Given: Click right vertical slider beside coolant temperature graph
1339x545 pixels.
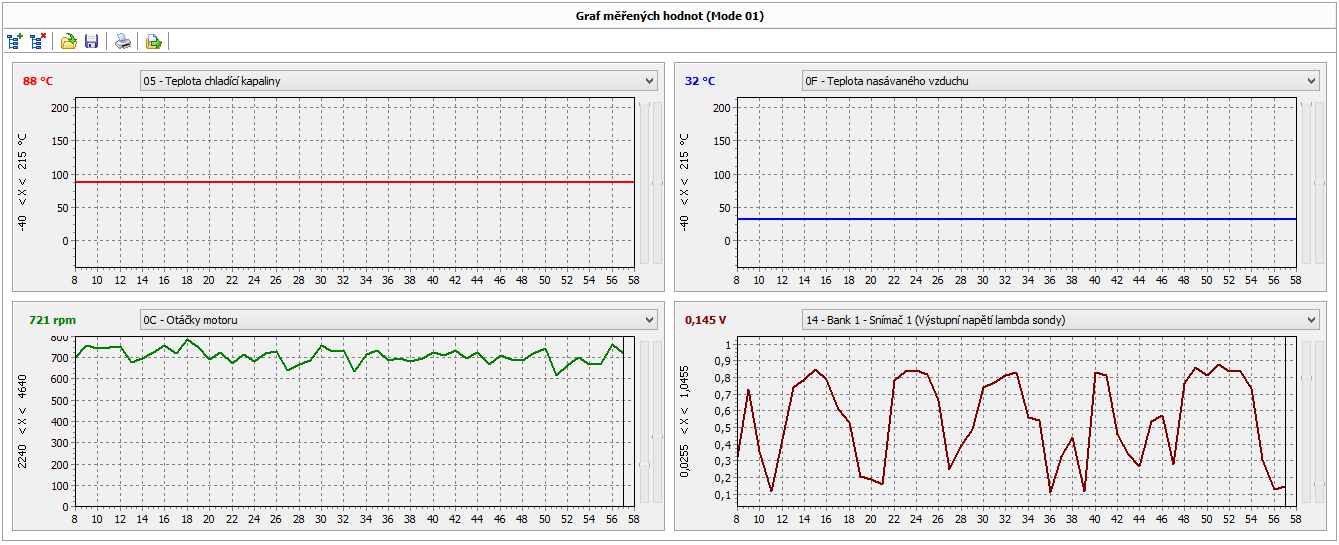Looking at the screenshot, I should click(x=657, y=182).
